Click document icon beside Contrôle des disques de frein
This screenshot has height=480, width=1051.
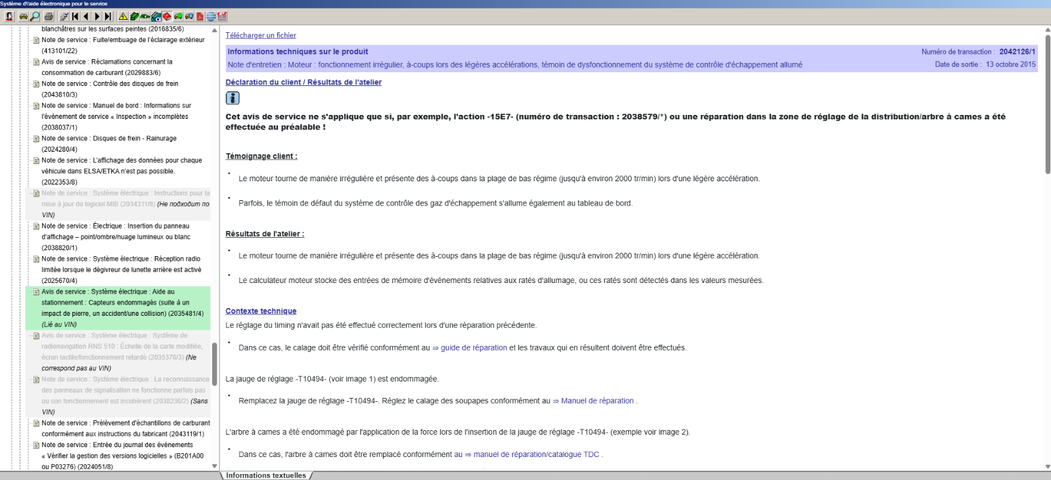click(36, 84)
